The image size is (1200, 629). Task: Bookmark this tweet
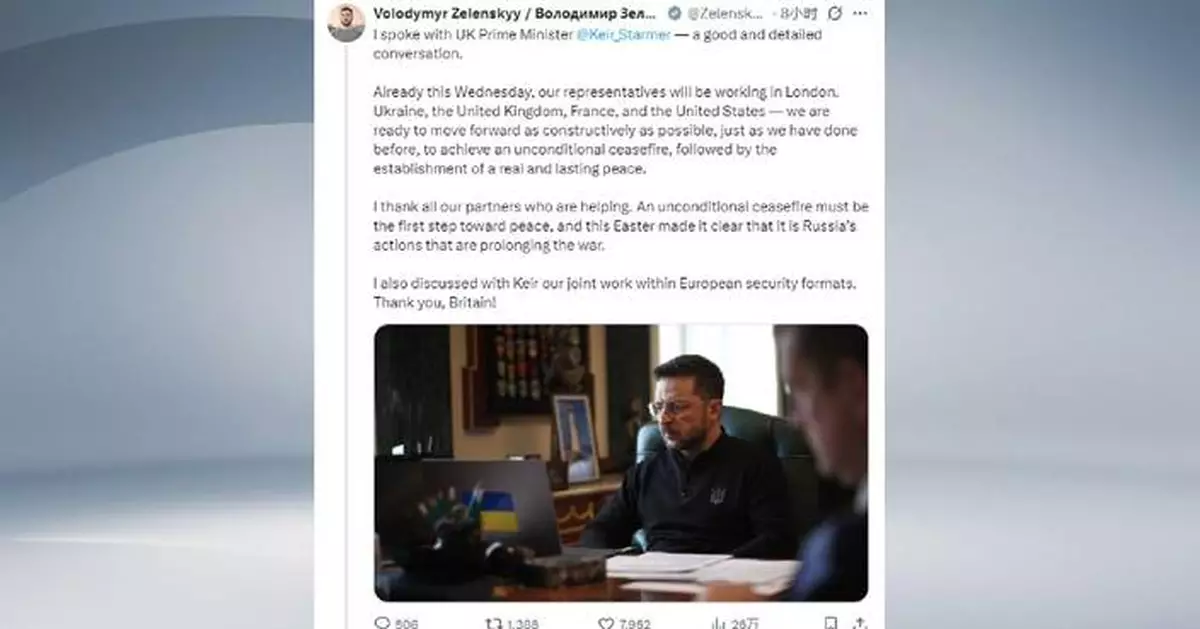tap(831, 622)
